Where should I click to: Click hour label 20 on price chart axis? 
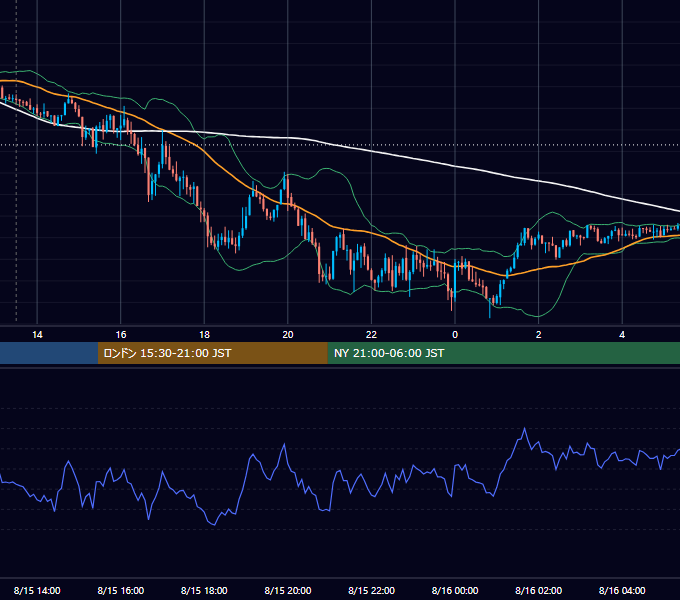[x=288, y=335]
